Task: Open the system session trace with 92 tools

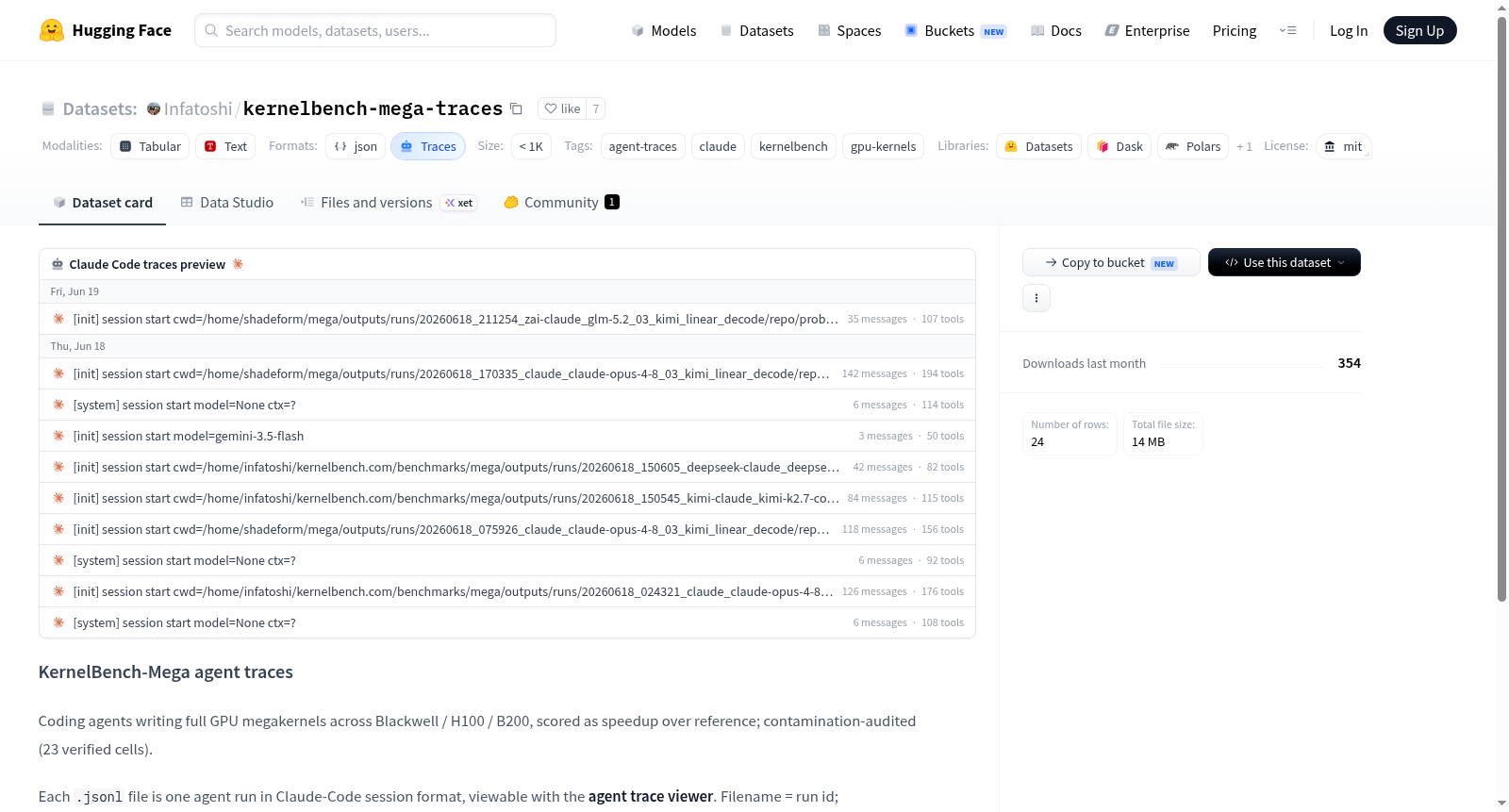Action: (x=507, y=560)
